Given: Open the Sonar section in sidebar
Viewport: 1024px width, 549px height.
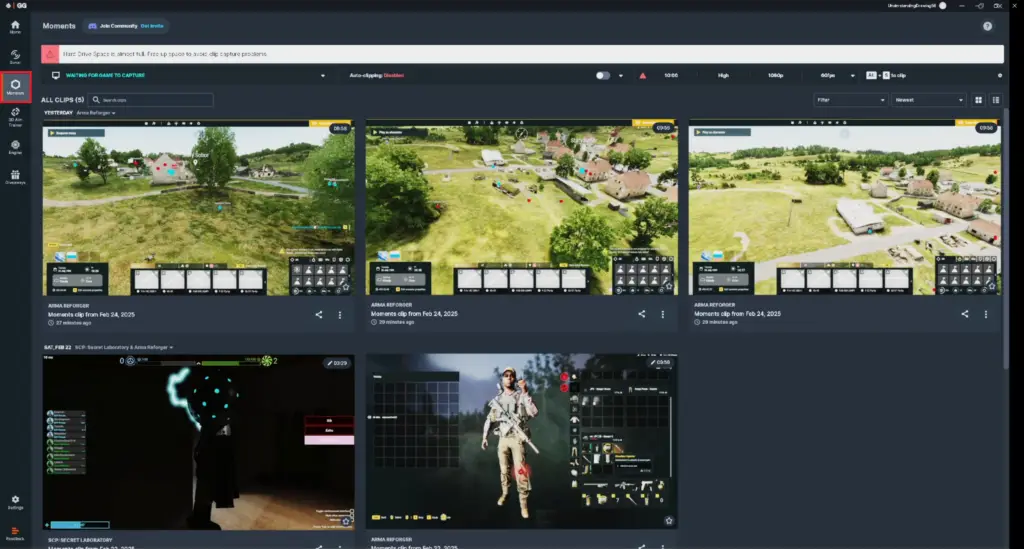Looking at the screenshot, I should (x=15, y=57).
